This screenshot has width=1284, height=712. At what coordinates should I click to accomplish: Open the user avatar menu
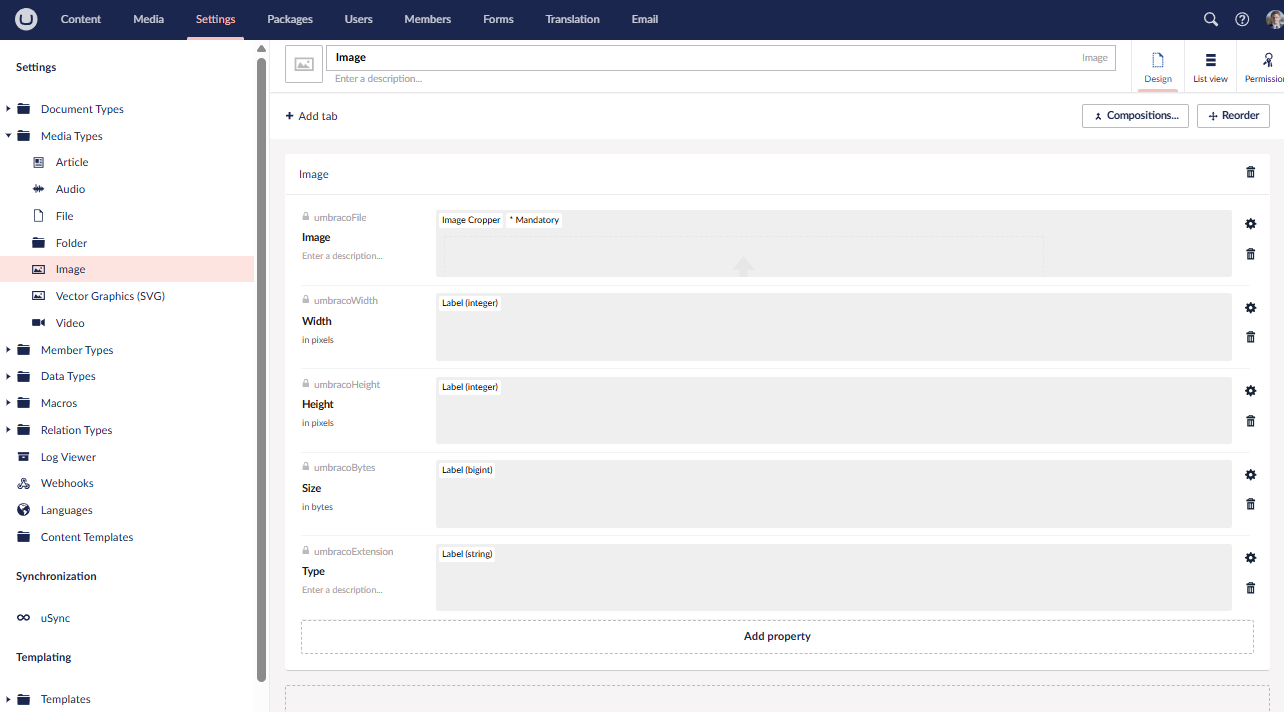click(x=1274, y=19)
